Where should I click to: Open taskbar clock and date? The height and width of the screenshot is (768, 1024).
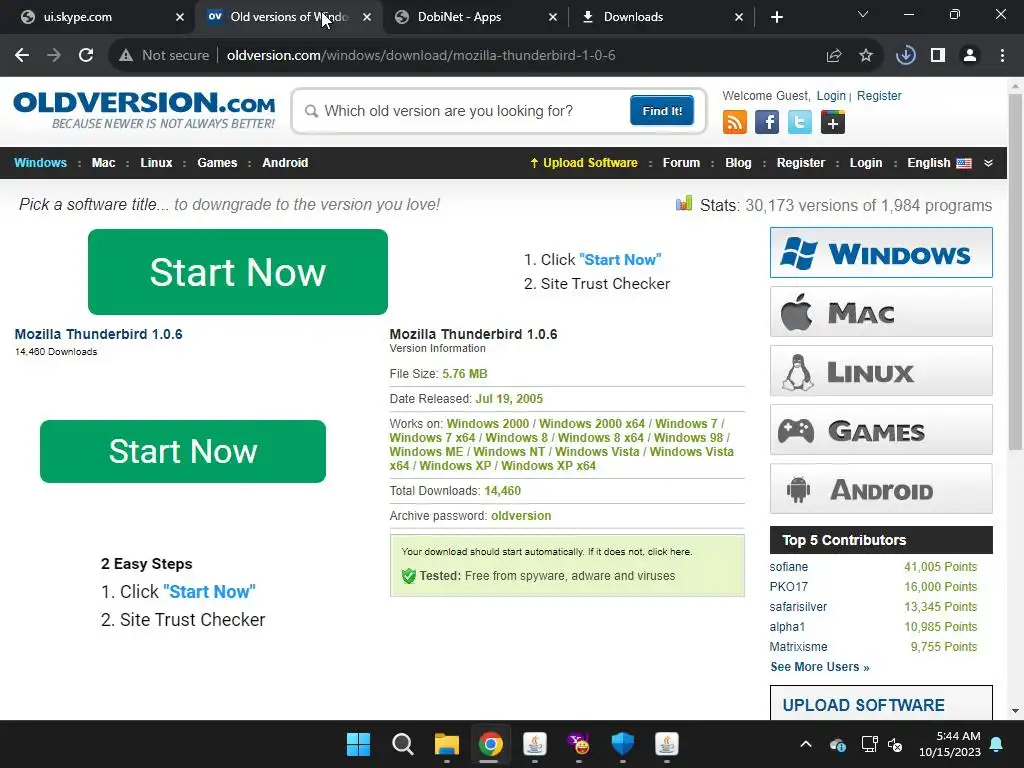pyautogui.click(x=950, y=744)
